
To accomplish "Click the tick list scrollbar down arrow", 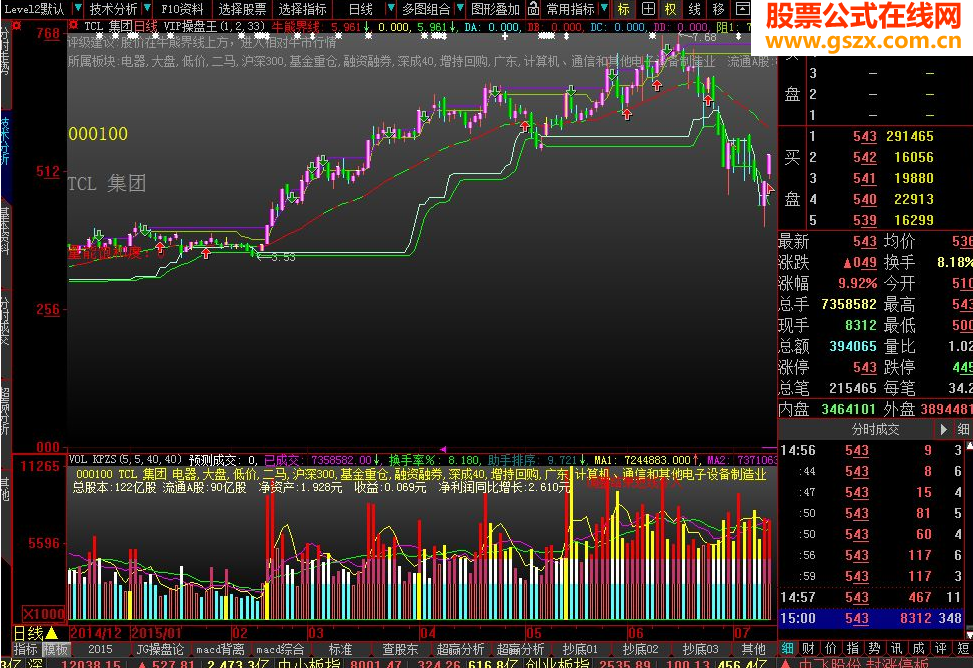I will click(969, 635).
